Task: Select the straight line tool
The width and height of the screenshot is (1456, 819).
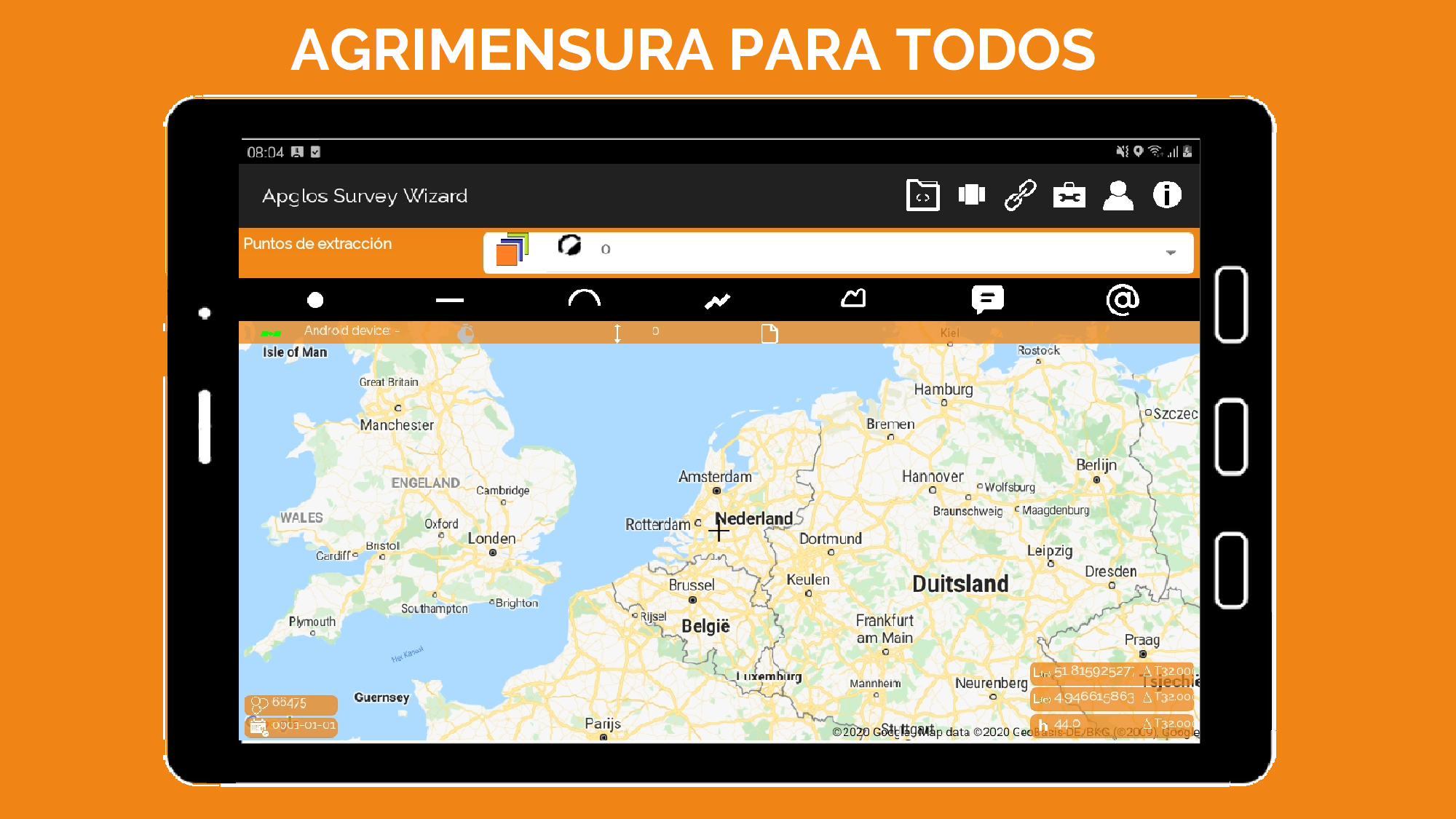Action: 449,300
